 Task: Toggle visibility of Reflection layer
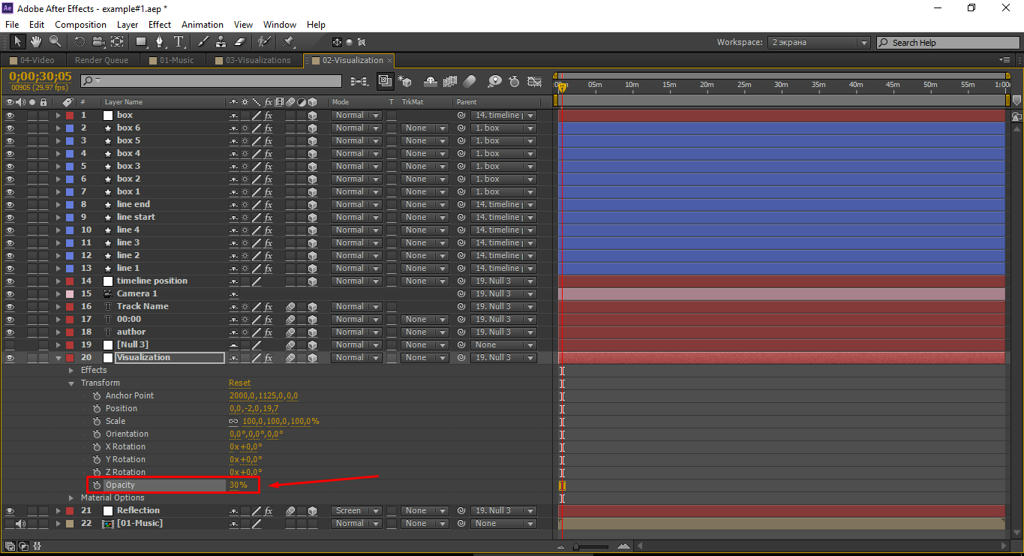point(10,511)
